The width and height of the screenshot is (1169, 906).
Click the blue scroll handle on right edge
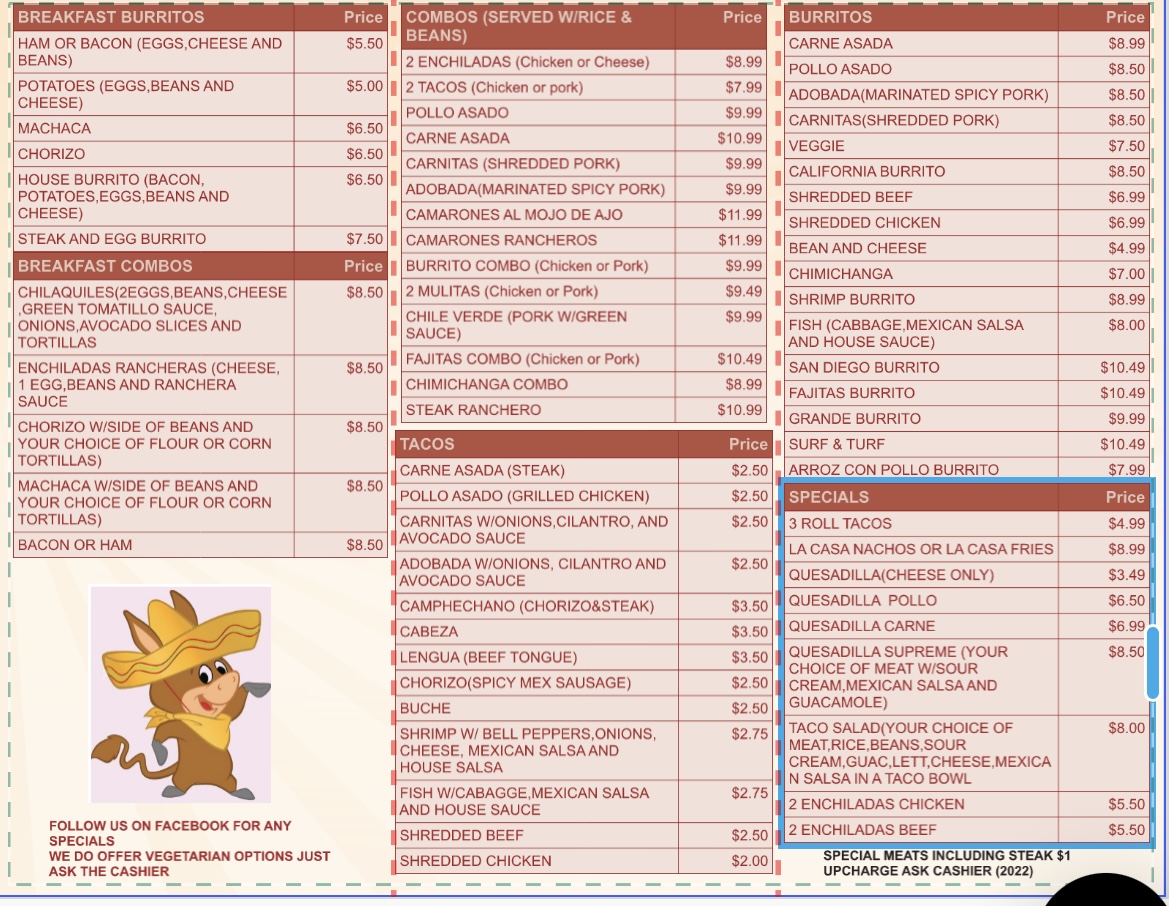tap(1152, 663)
